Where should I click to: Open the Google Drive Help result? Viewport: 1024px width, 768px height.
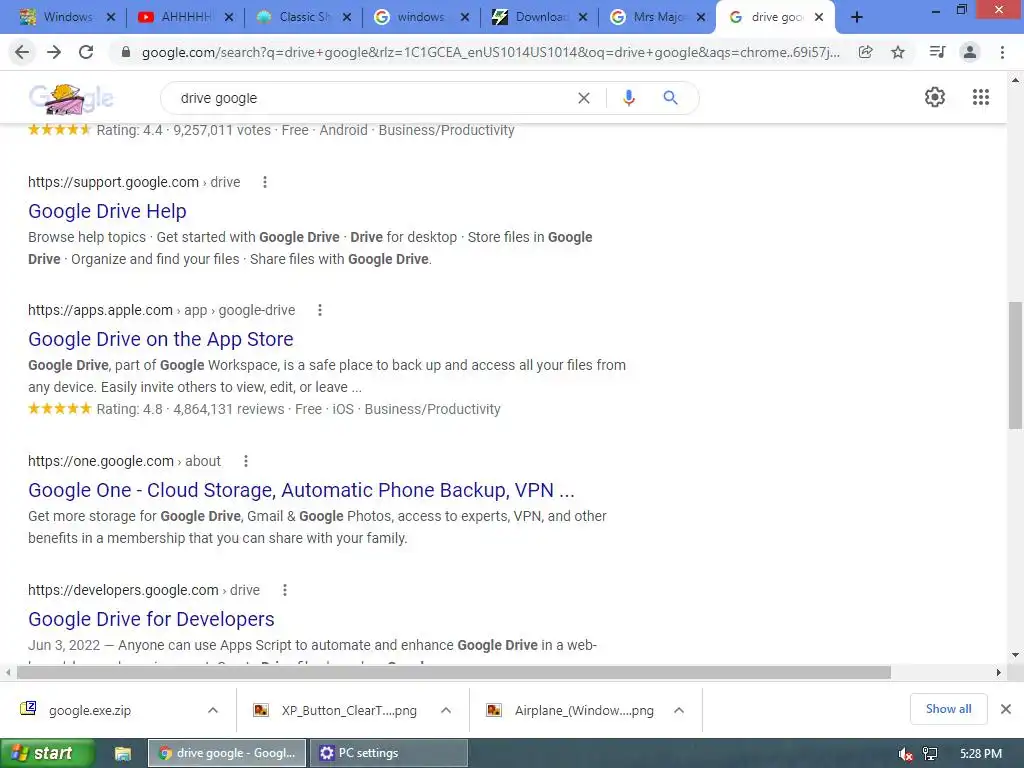tap(107, 211)
